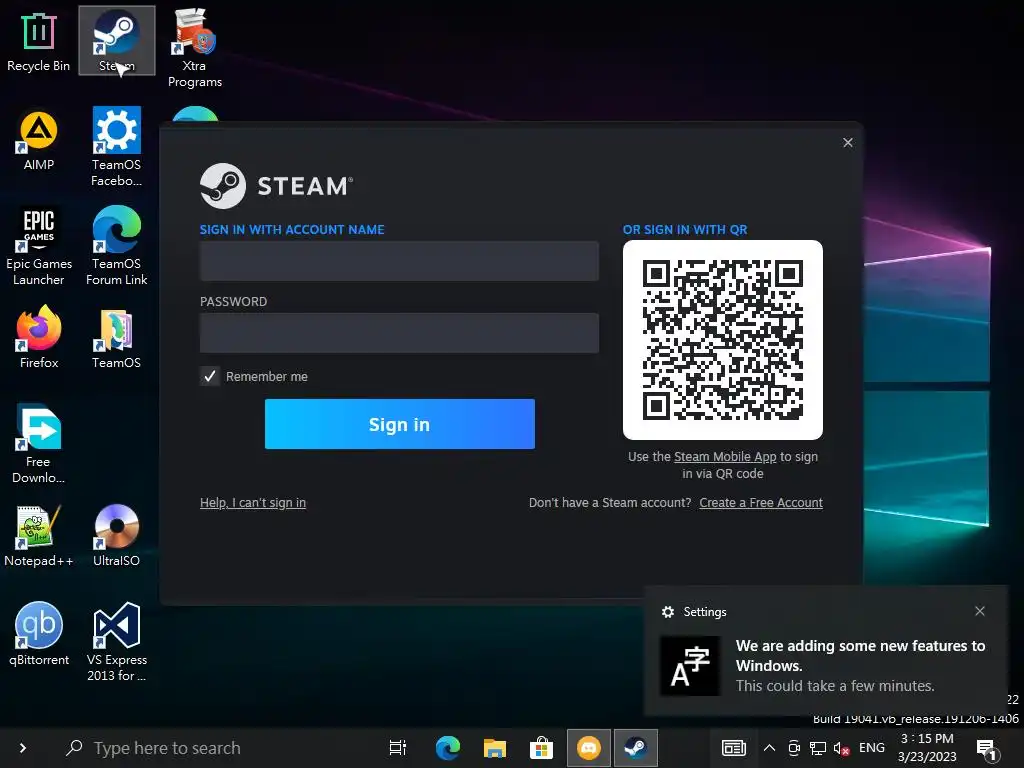Click the new Windows features notification text
The image size is (1024, 768).
(x=860, y=665)
